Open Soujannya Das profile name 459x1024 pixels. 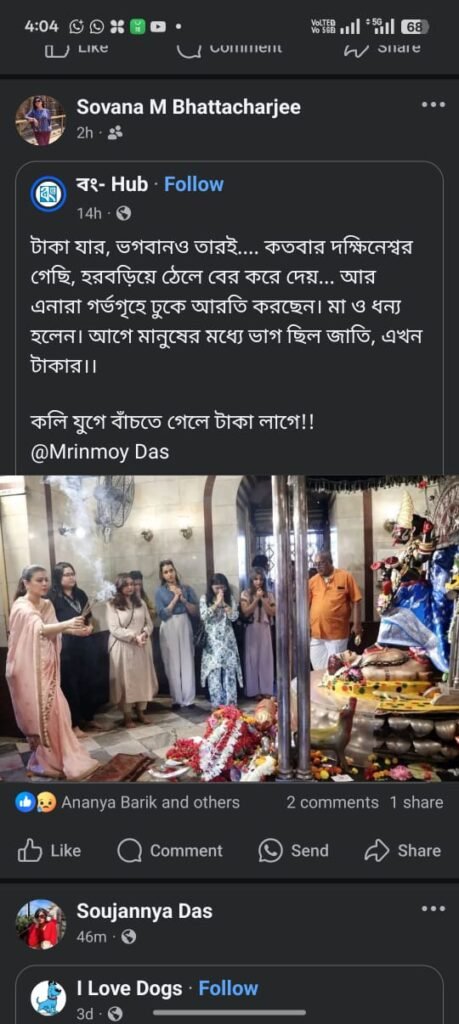144,911
